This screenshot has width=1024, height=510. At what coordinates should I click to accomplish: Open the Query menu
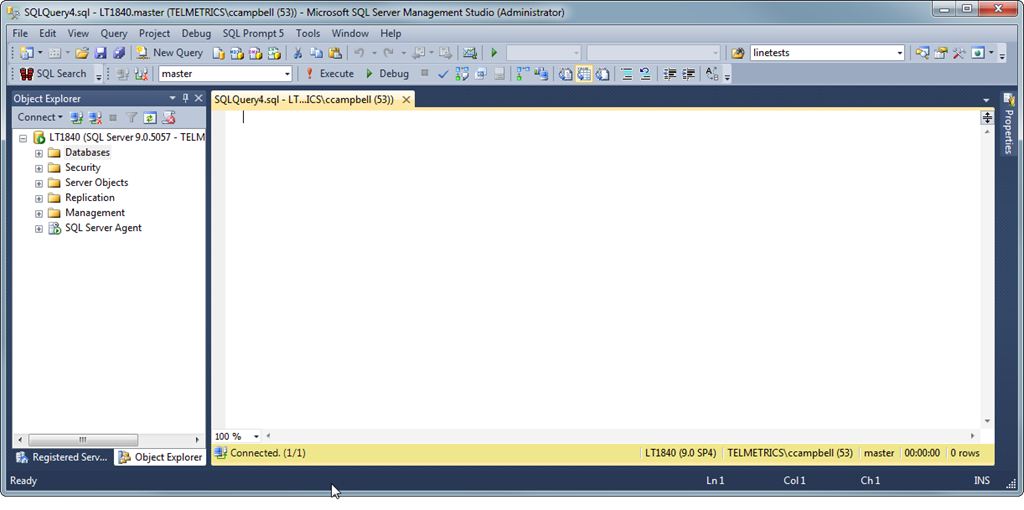click(113, 33)
